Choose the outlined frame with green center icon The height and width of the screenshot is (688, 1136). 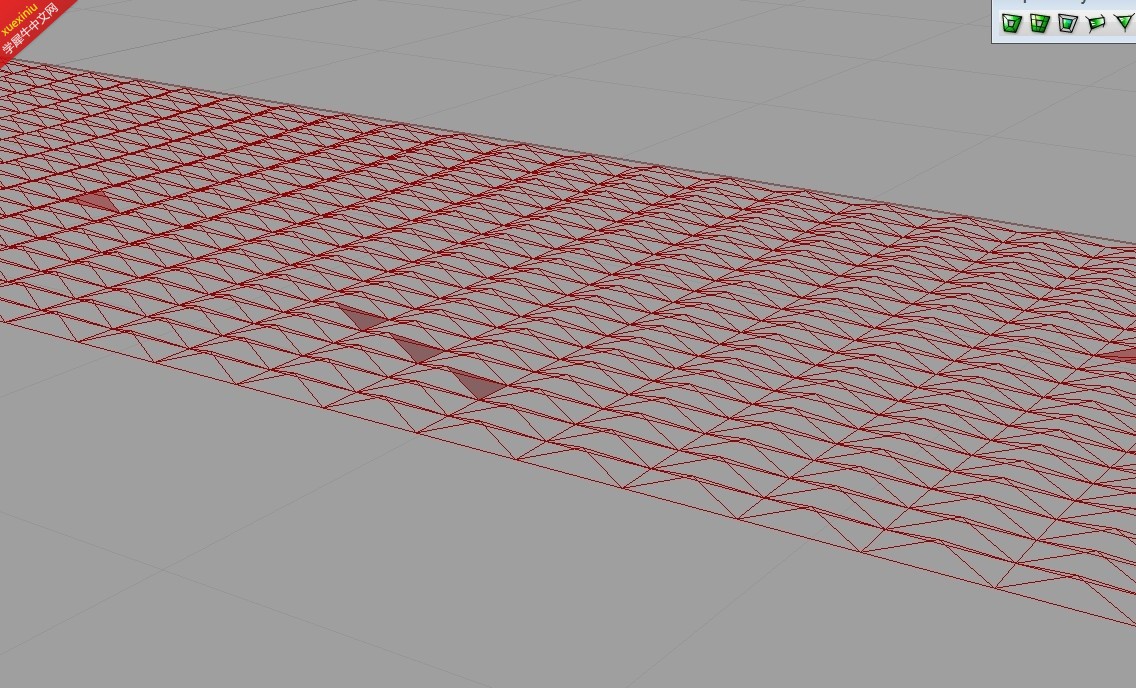pyautogui.click(x=1068, y=23)
